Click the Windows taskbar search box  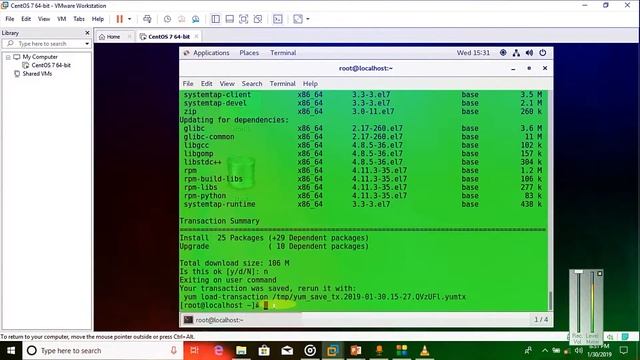coord(103,350)
